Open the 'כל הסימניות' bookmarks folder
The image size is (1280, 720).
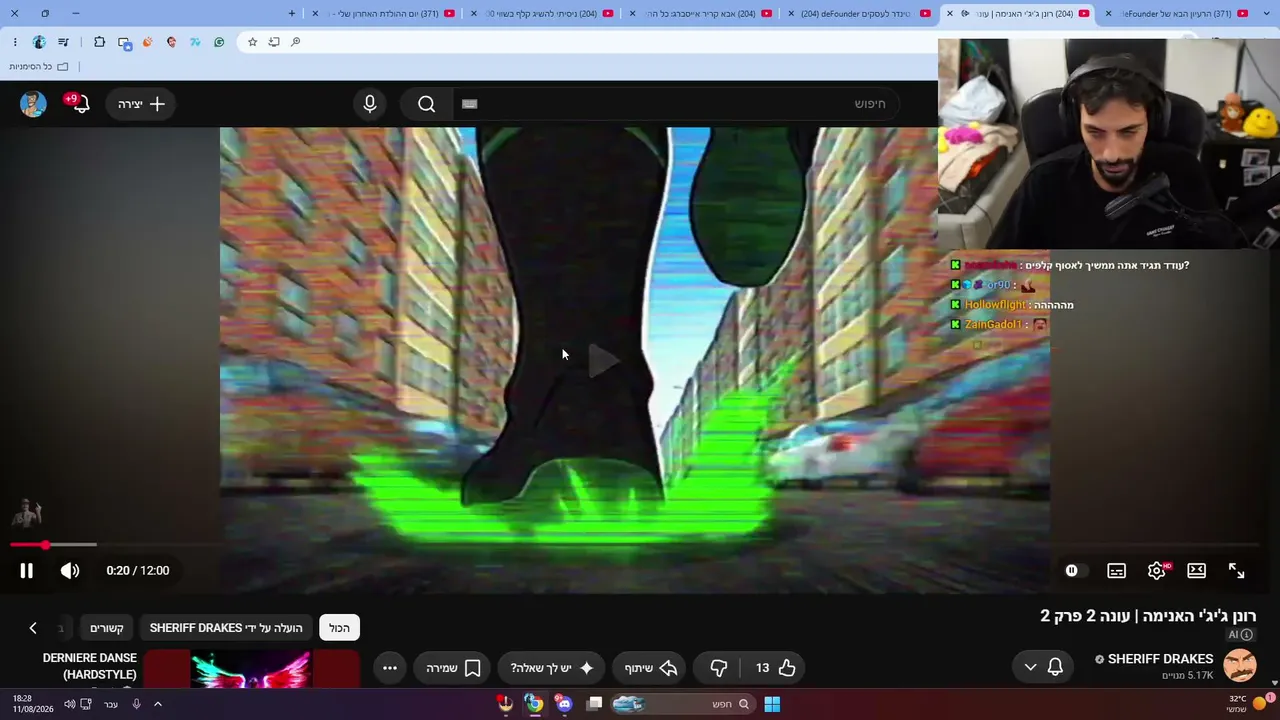click(x=39, y=67)
